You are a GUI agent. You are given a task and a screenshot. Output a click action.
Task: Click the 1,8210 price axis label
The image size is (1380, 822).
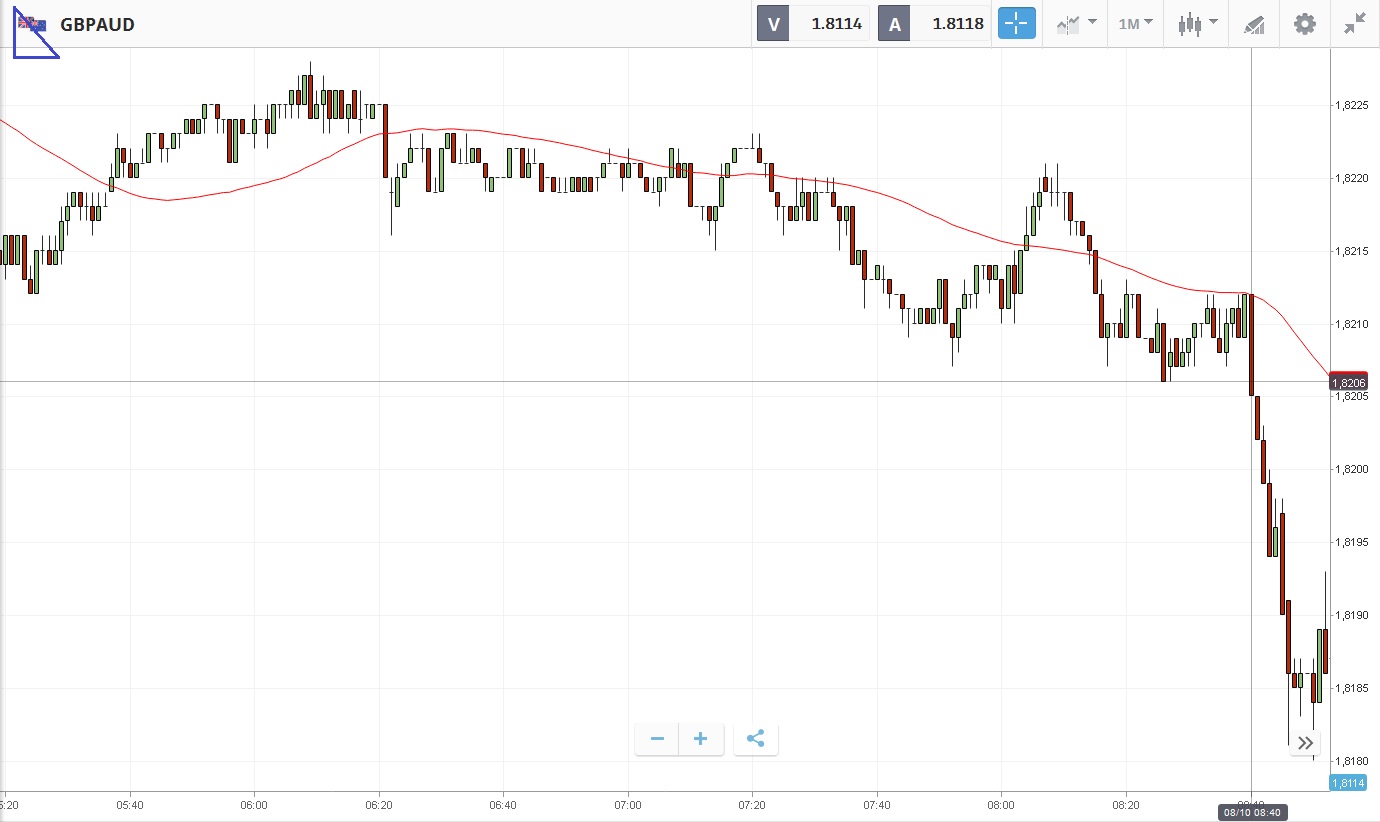pos(1354,324)
